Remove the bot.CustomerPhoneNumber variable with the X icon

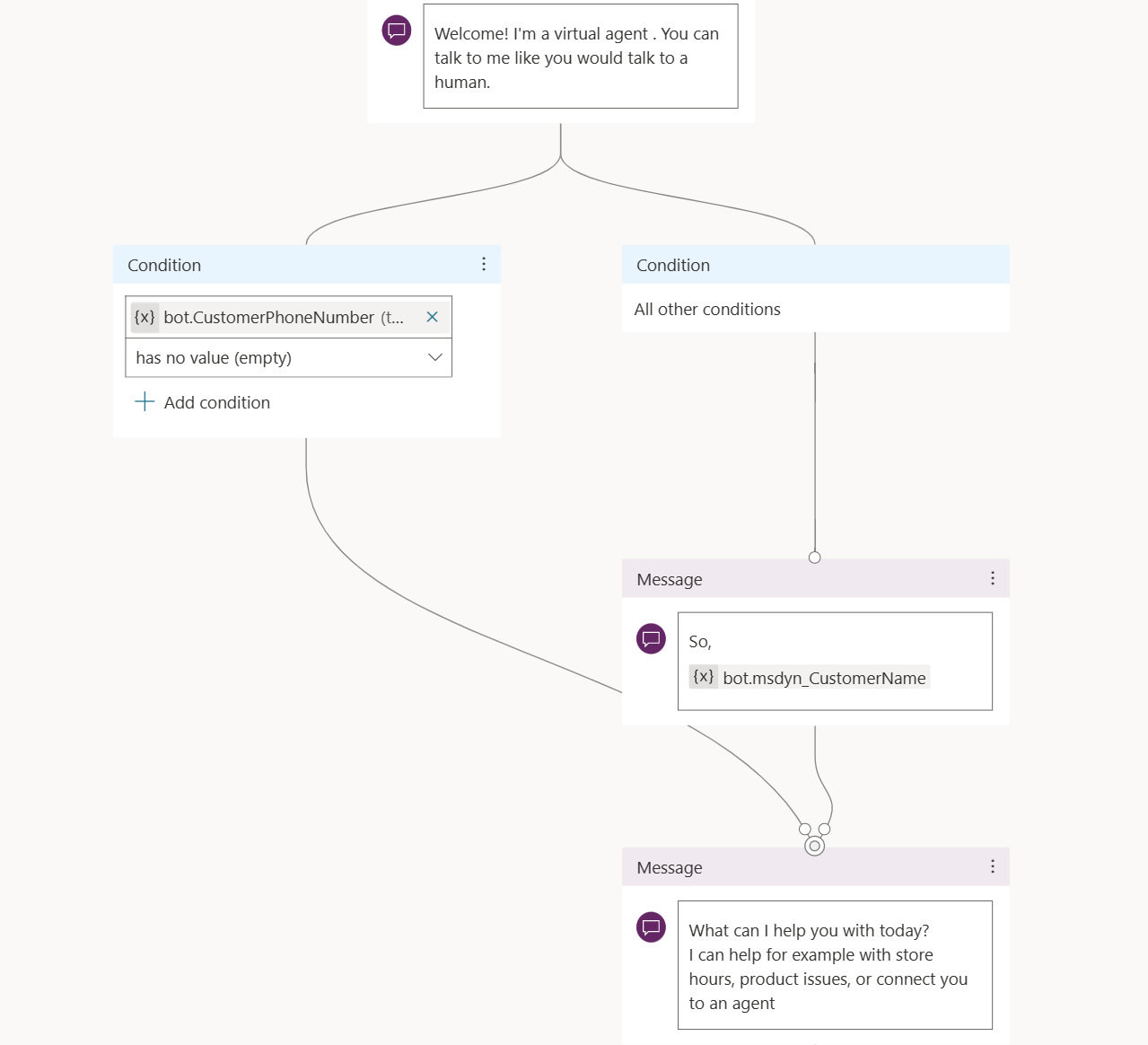click(432, 317)
